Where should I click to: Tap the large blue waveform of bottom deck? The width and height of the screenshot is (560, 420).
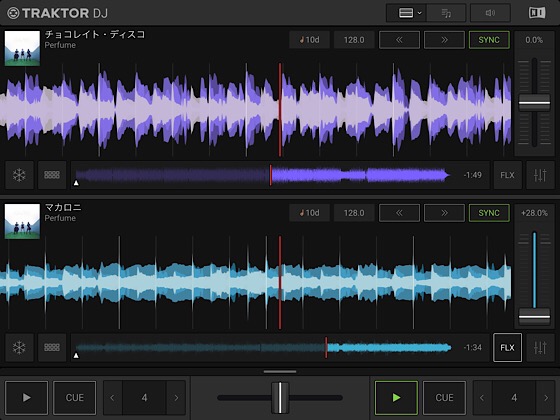[x=255, y=282]
